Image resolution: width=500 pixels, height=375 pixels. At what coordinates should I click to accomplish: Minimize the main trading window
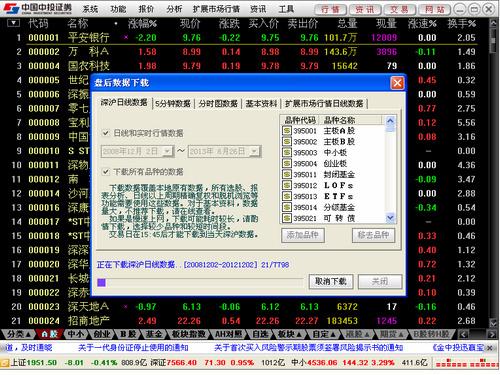click(460, 9)
